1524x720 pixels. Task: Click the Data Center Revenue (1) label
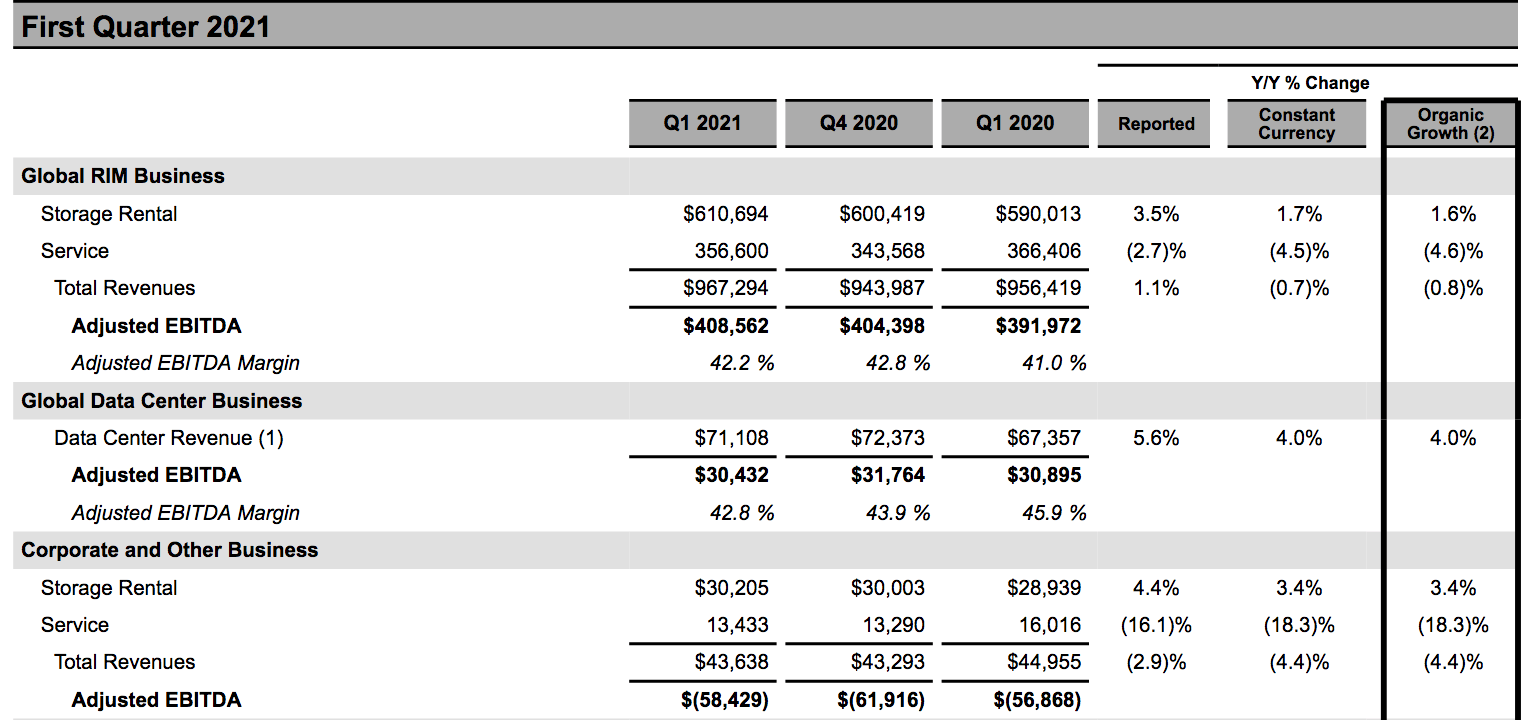point(169,438)
